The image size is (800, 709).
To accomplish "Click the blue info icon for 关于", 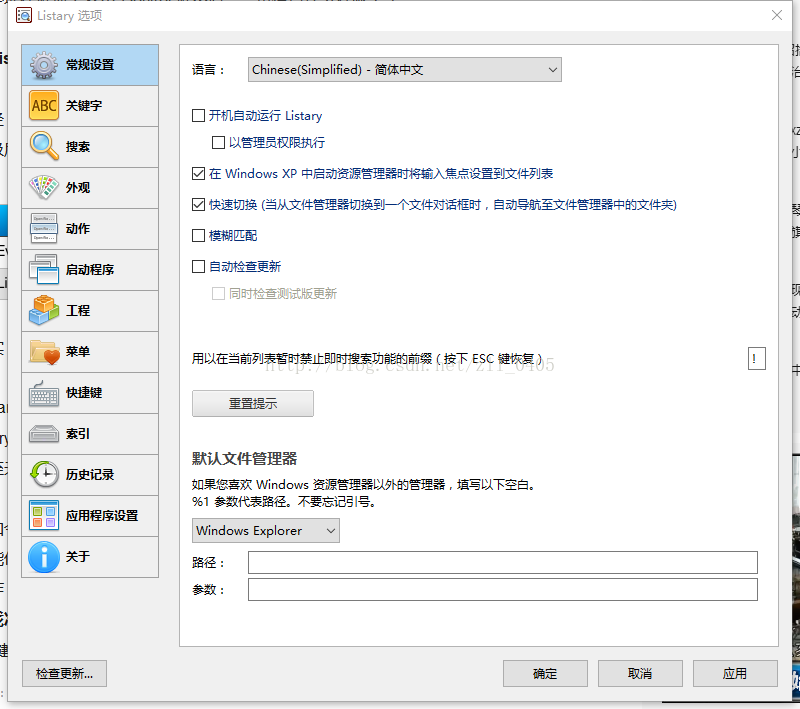I will click(44, 556).
